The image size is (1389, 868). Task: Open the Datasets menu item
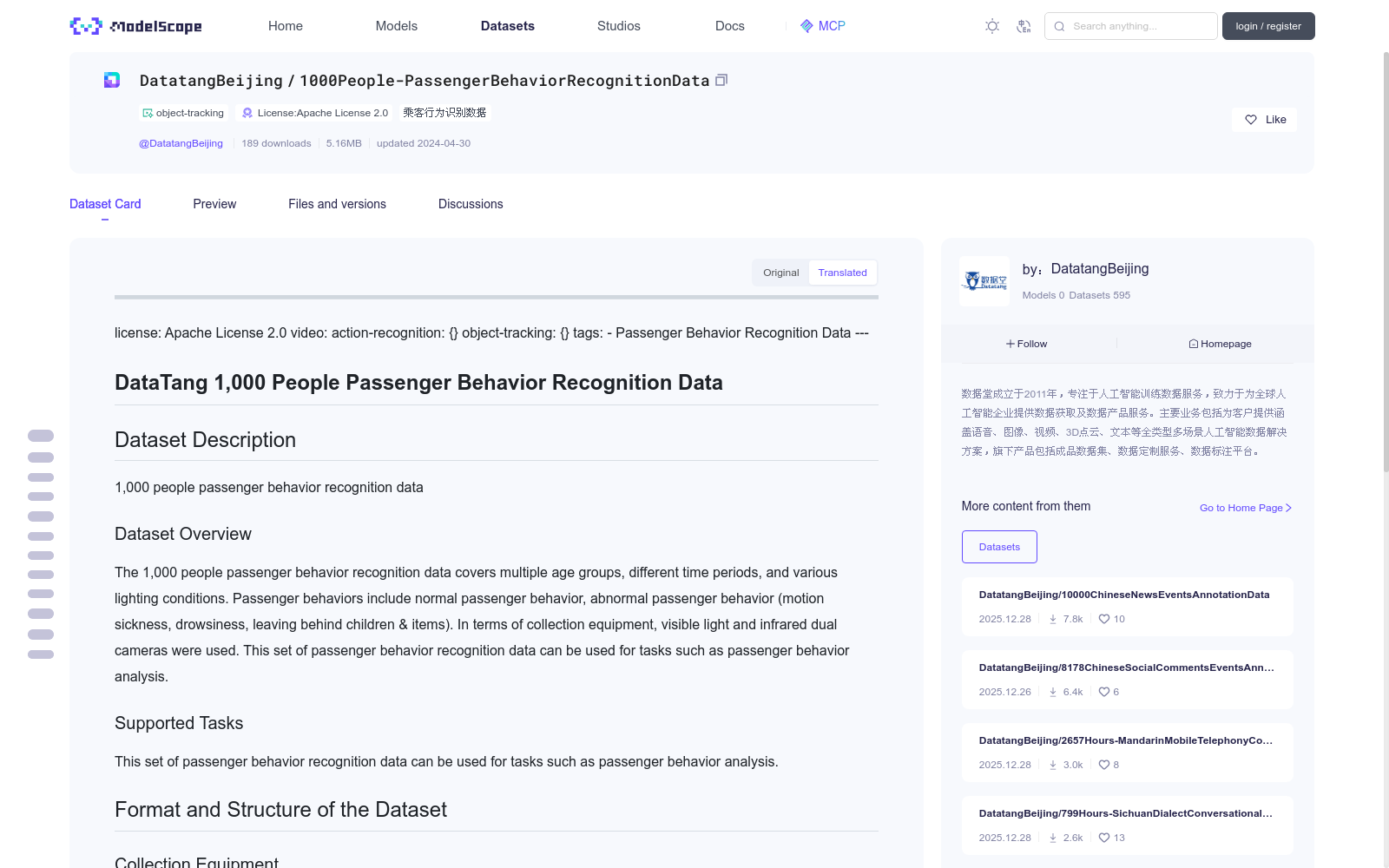click(x=508, y=26)
